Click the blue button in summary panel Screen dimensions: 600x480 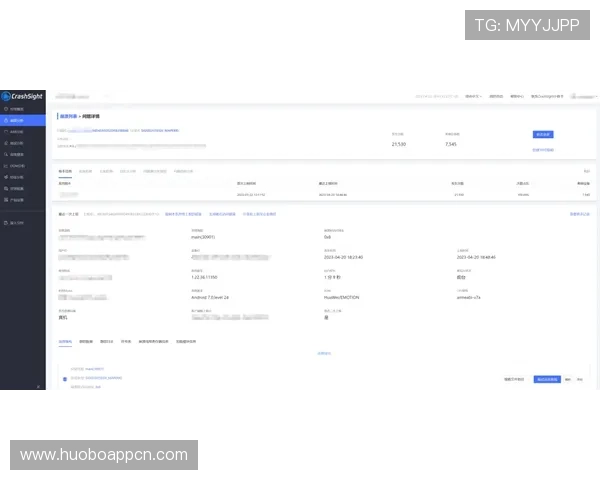coord(543,134)
